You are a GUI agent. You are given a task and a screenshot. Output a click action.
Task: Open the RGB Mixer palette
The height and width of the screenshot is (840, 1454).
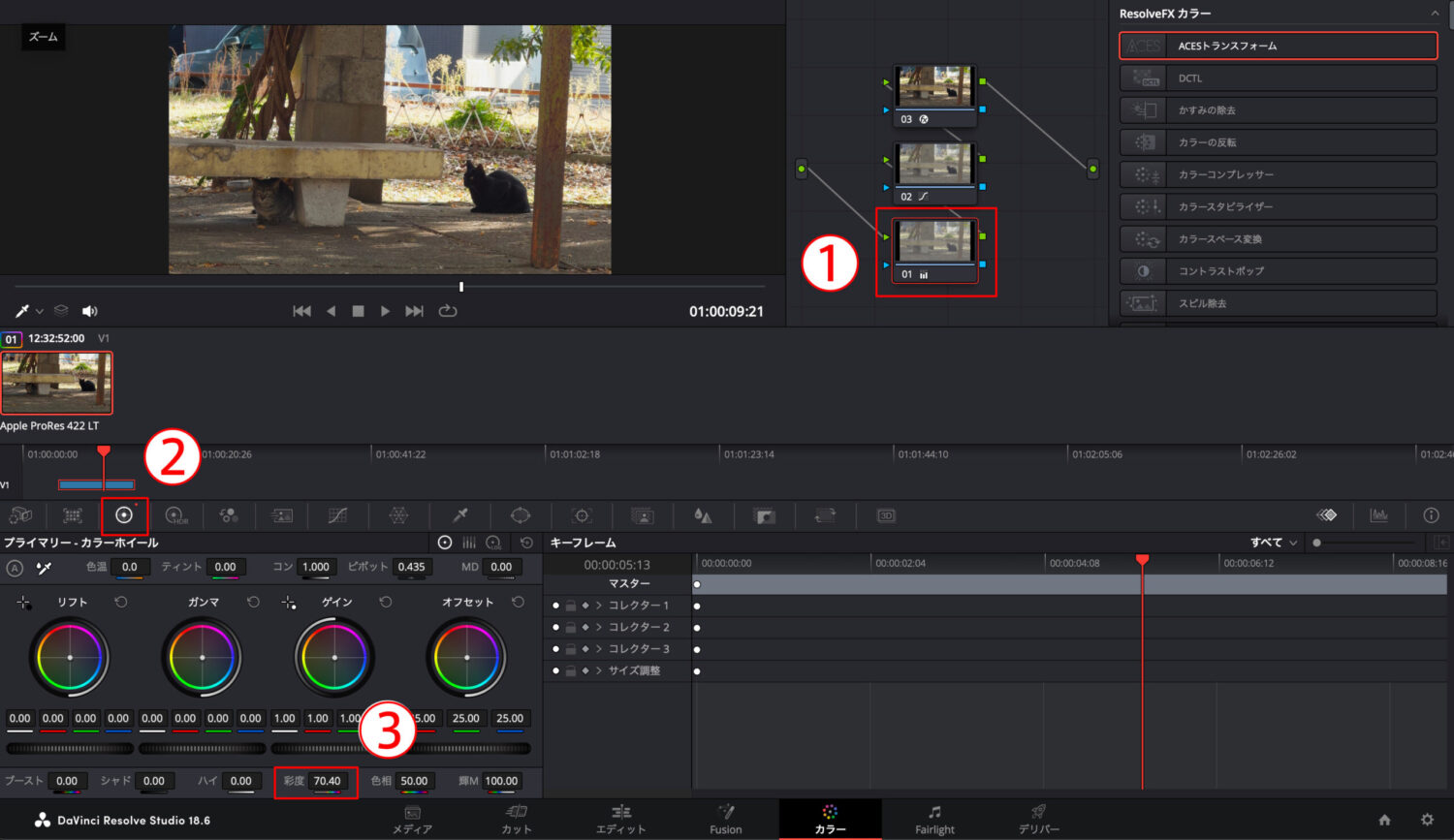point(229,515)
